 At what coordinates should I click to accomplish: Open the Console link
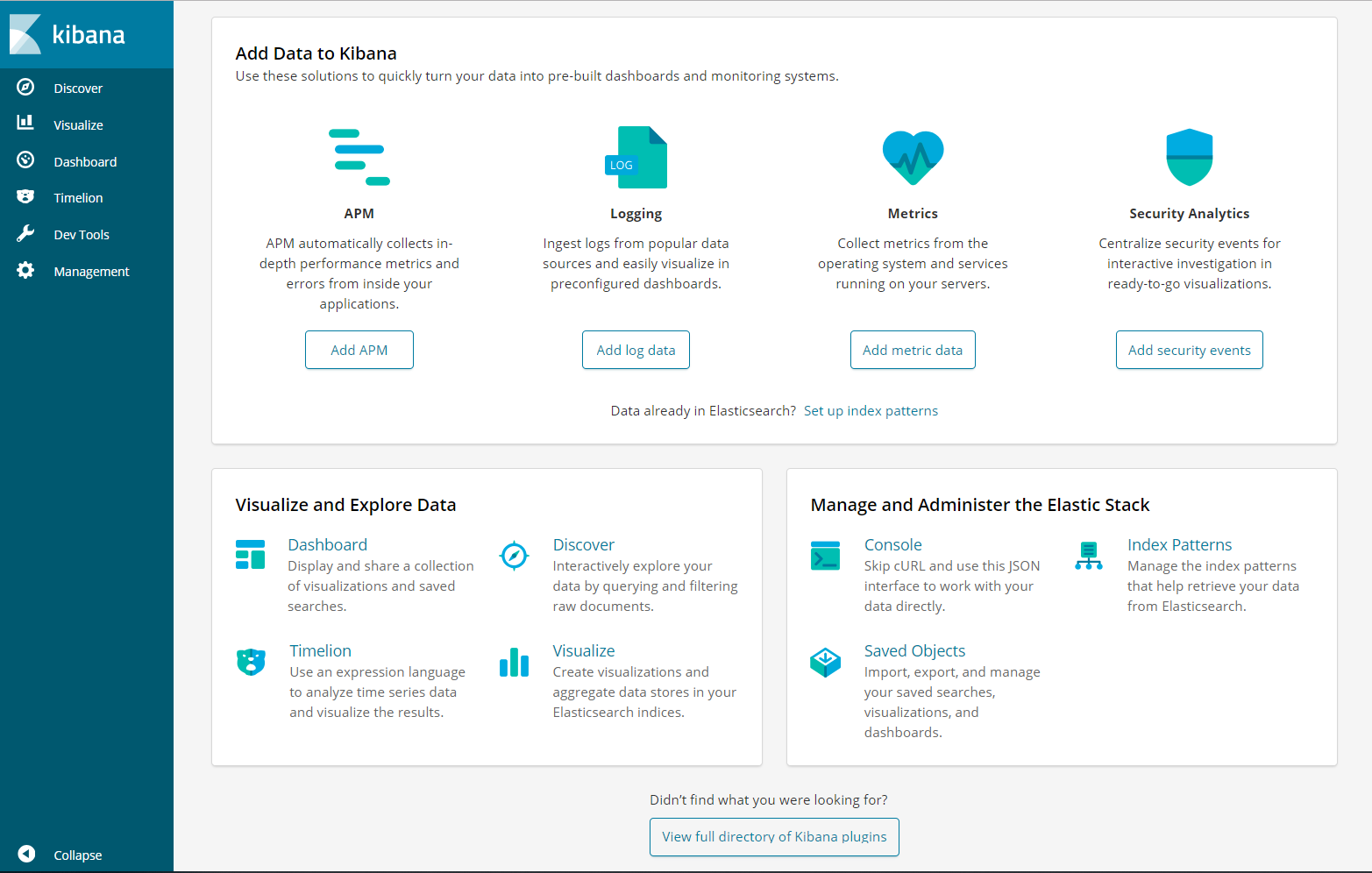[893, 545]
